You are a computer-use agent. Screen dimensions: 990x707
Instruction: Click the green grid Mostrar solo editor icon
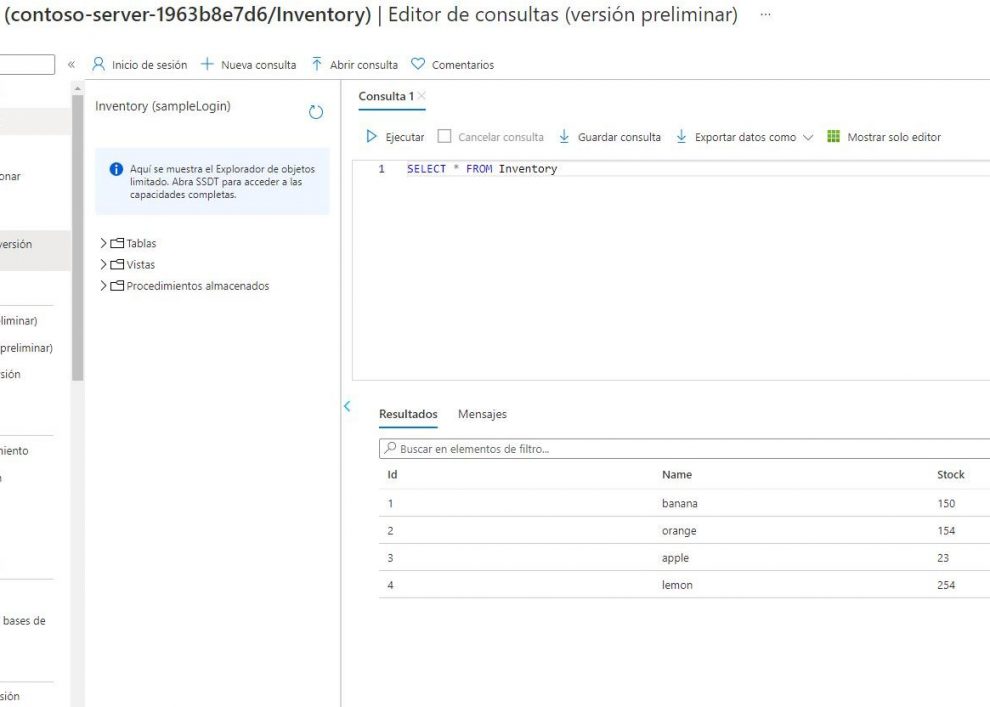pyautogui.click(x=833, y=137)
